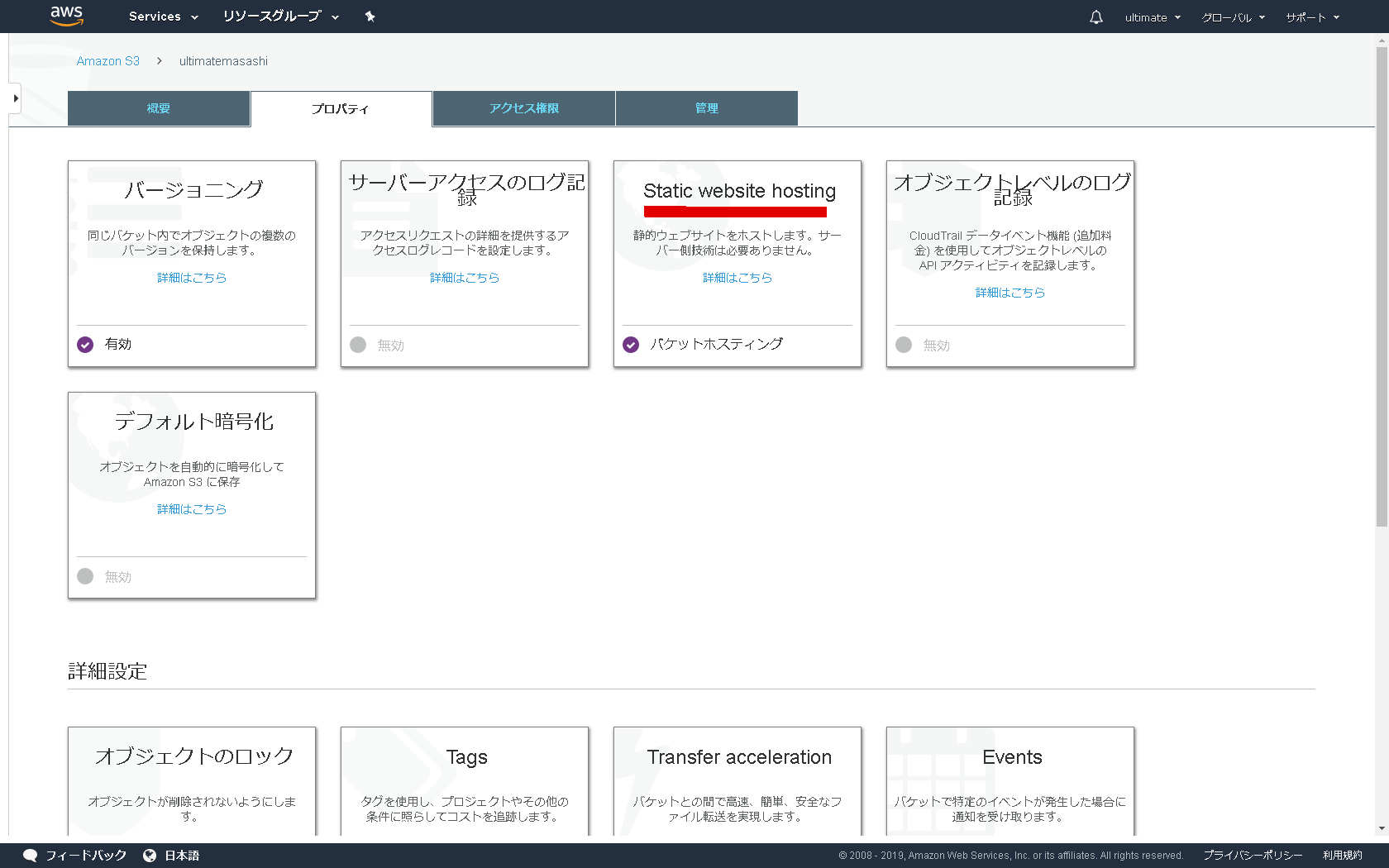Open the Tags card title
1389x868 pixels.
point(467,757)
